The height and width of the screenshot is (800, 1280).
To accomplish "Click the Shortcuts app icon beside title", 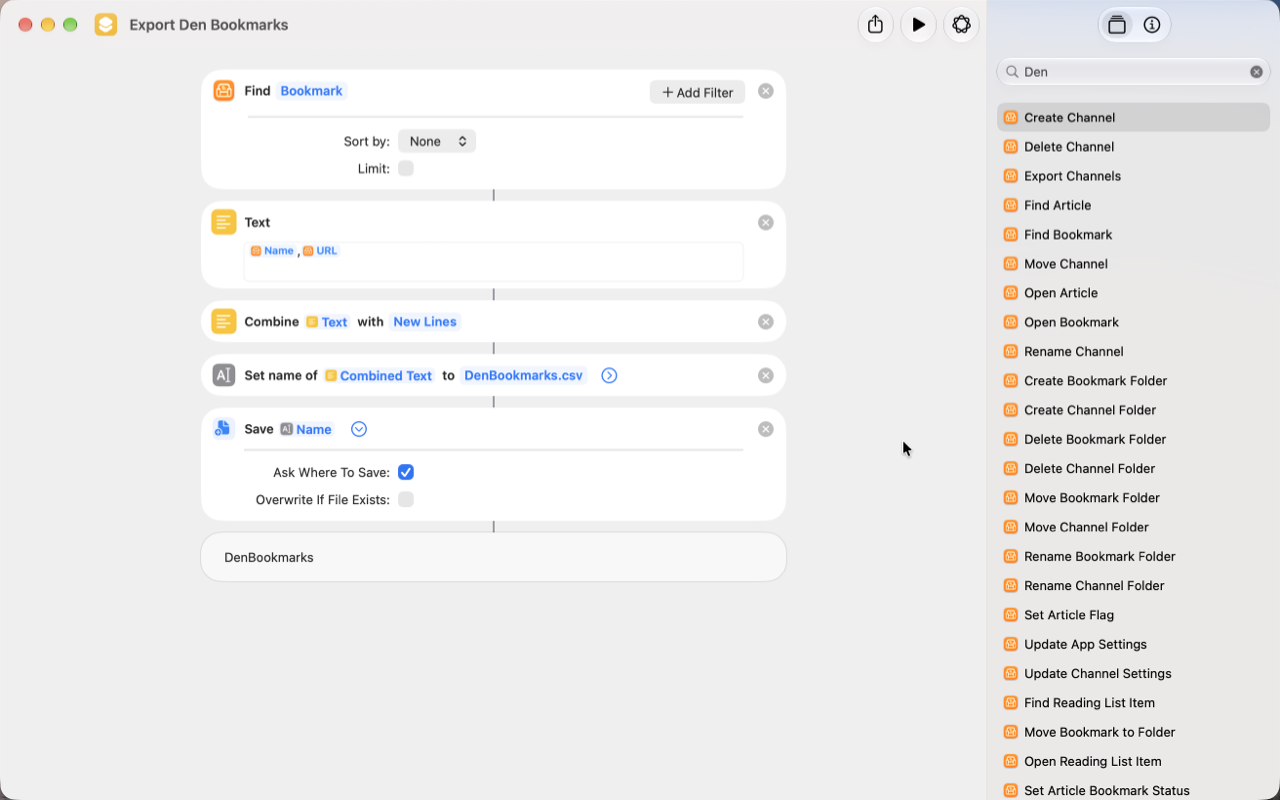I will pyautogui.click(x=106, y=25).
